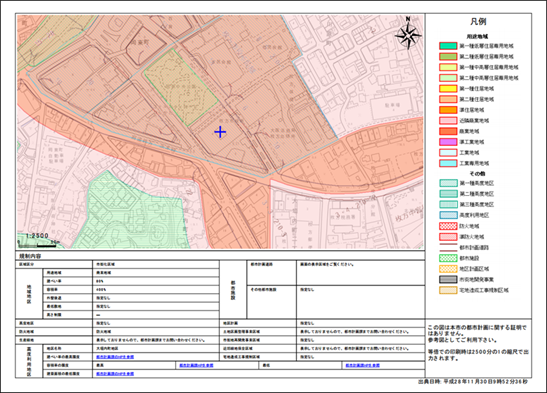Click the 第一種住居地域 yellow color swatch
Viewport: 547px width, 393px height.
[448, 89]
